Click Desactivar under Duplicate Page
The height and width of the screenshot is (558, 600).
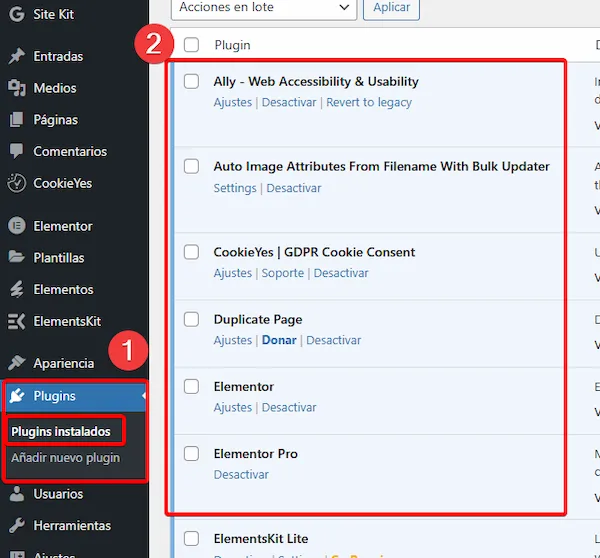[333, 340]
